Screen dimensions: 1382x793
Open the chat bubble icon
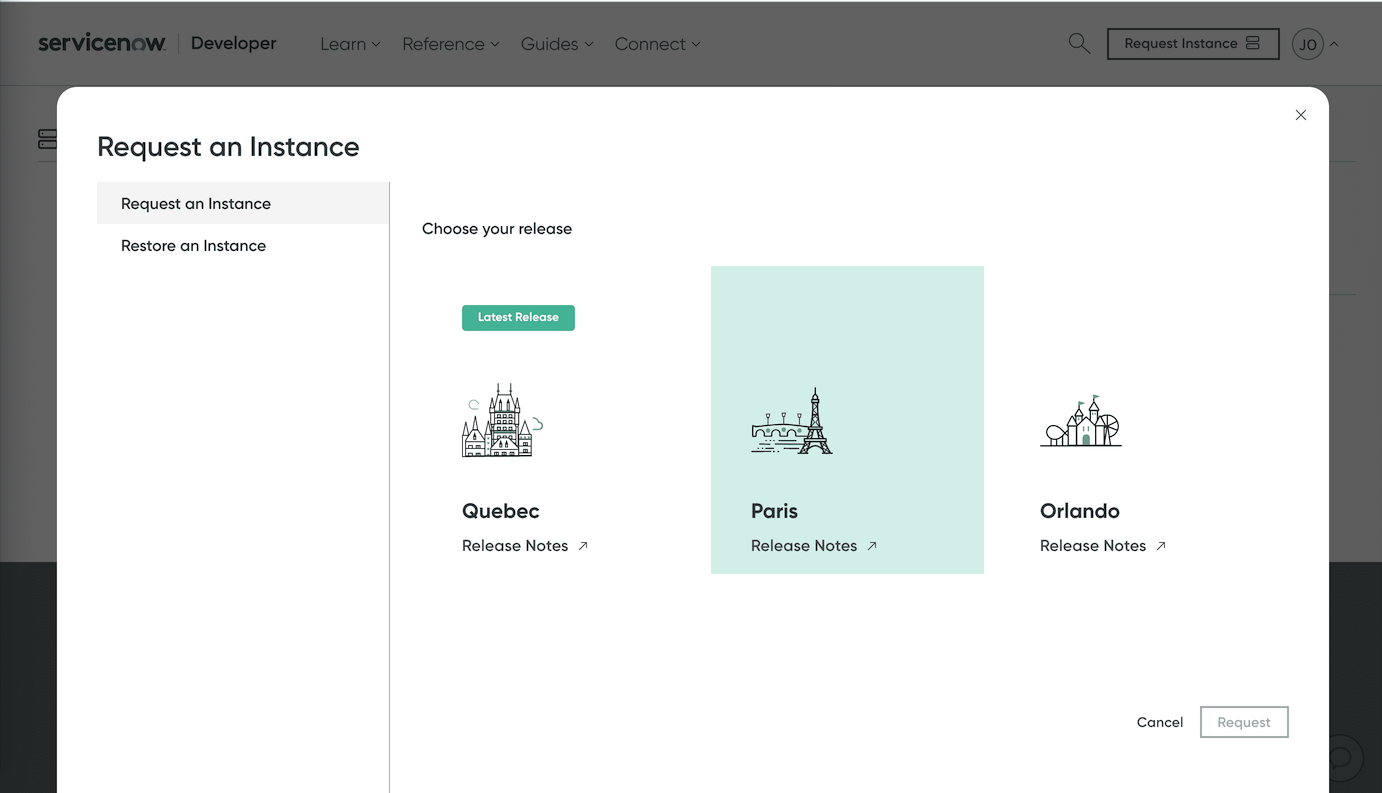tap(1343, 757)
